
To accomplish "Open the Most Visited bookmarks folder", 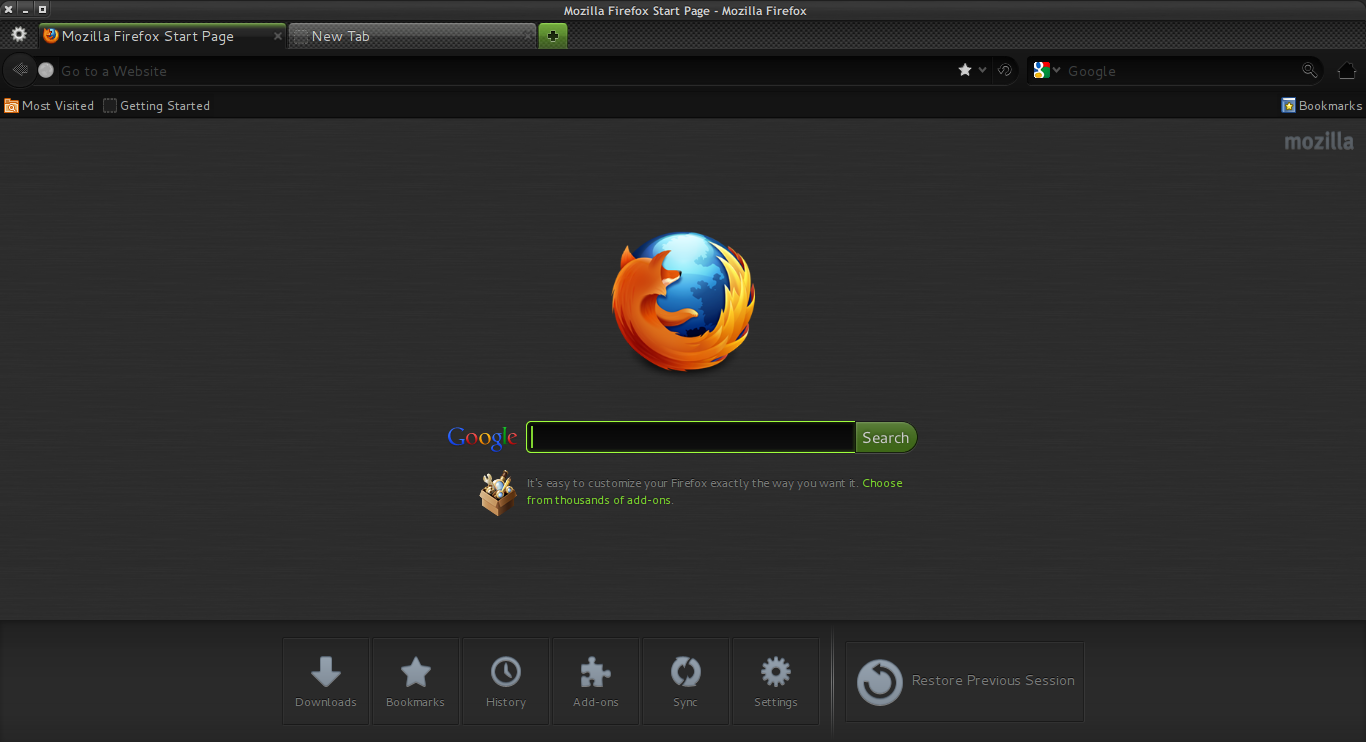I will click(x=49, y=105).
